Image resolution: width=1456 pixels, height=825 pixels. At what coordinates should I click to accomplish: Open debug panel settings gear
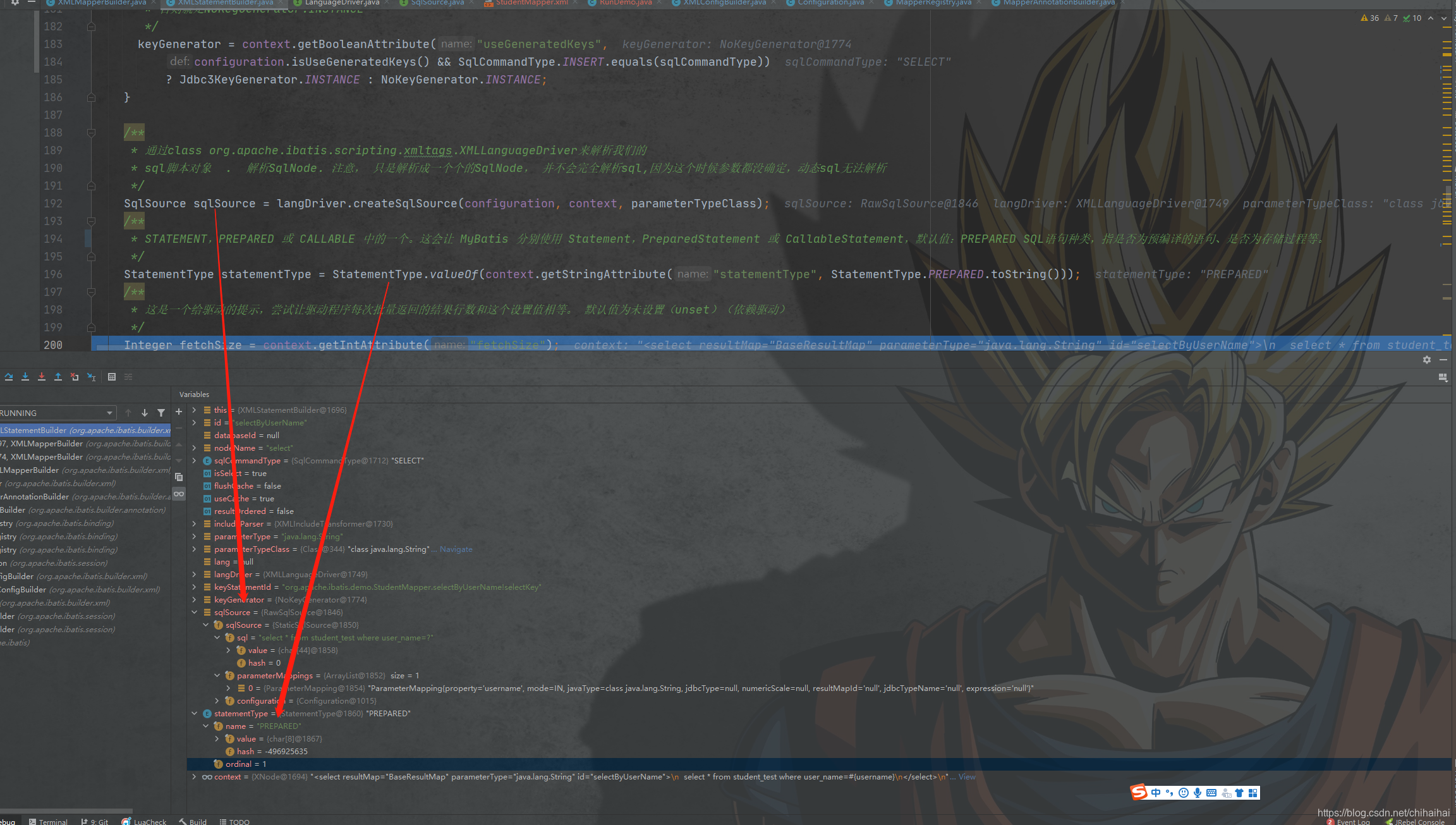[x=1427, y=359]
